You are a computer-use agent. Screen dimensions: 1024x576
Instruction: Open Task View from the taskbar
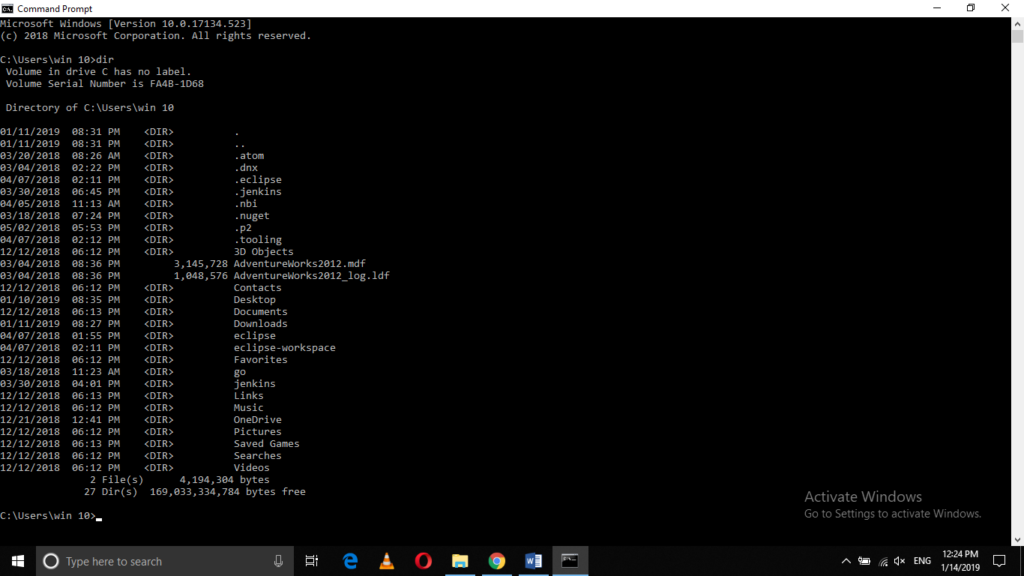(311, 561)
